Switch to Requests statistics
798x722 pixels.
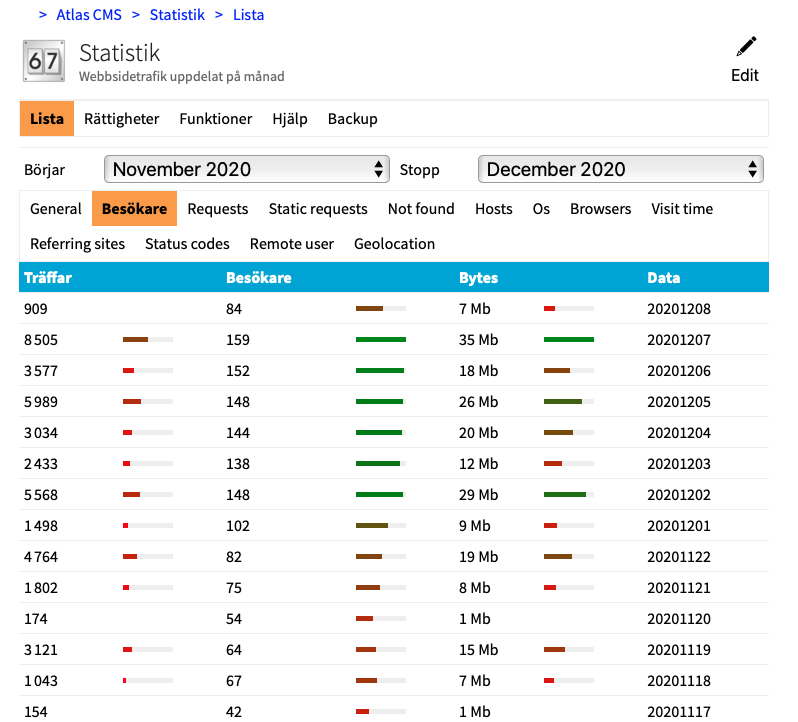coord(217,209)
